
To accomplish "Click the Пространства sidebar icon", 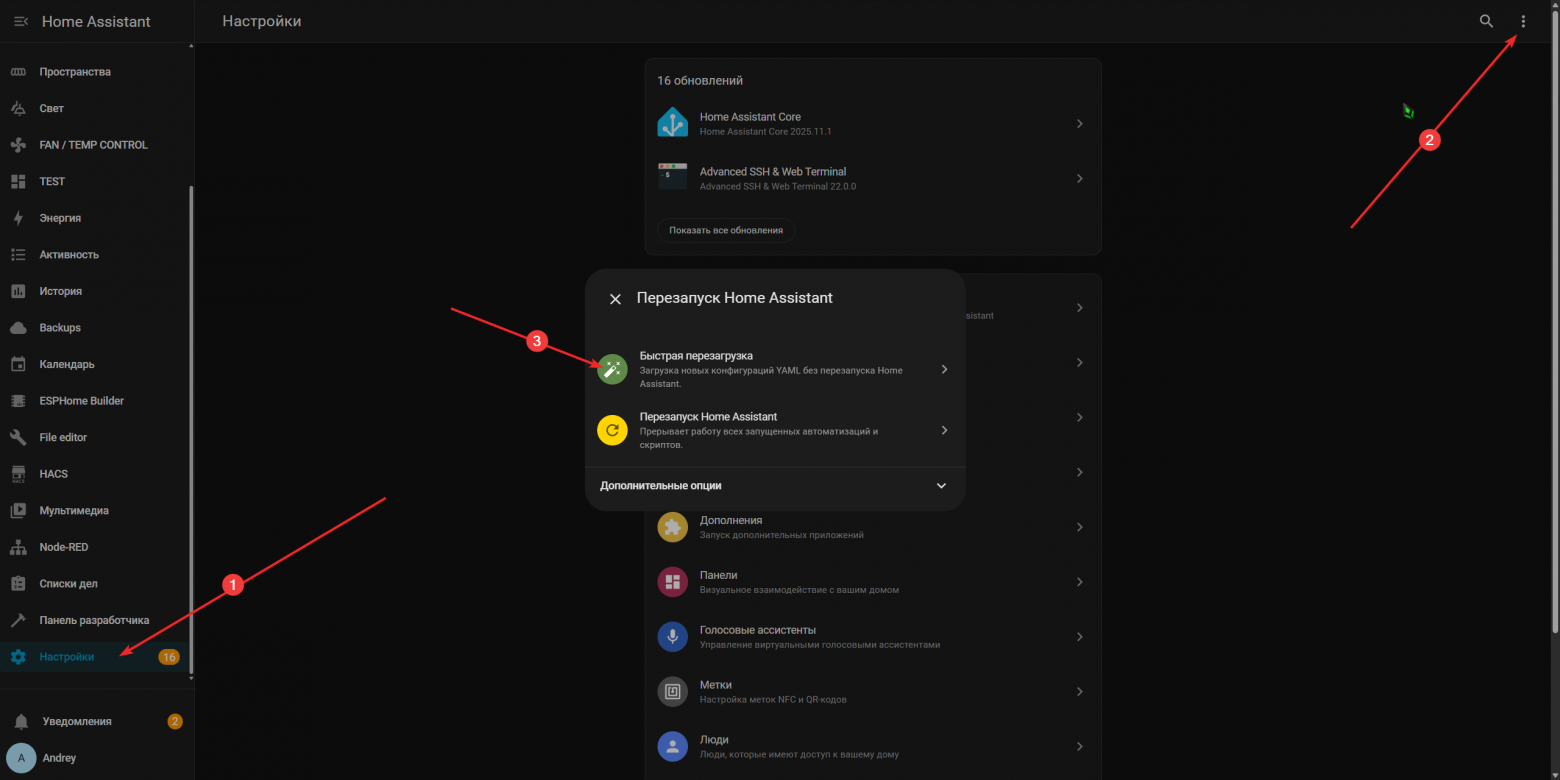I will pyautogui.click(x=18, y=72).
